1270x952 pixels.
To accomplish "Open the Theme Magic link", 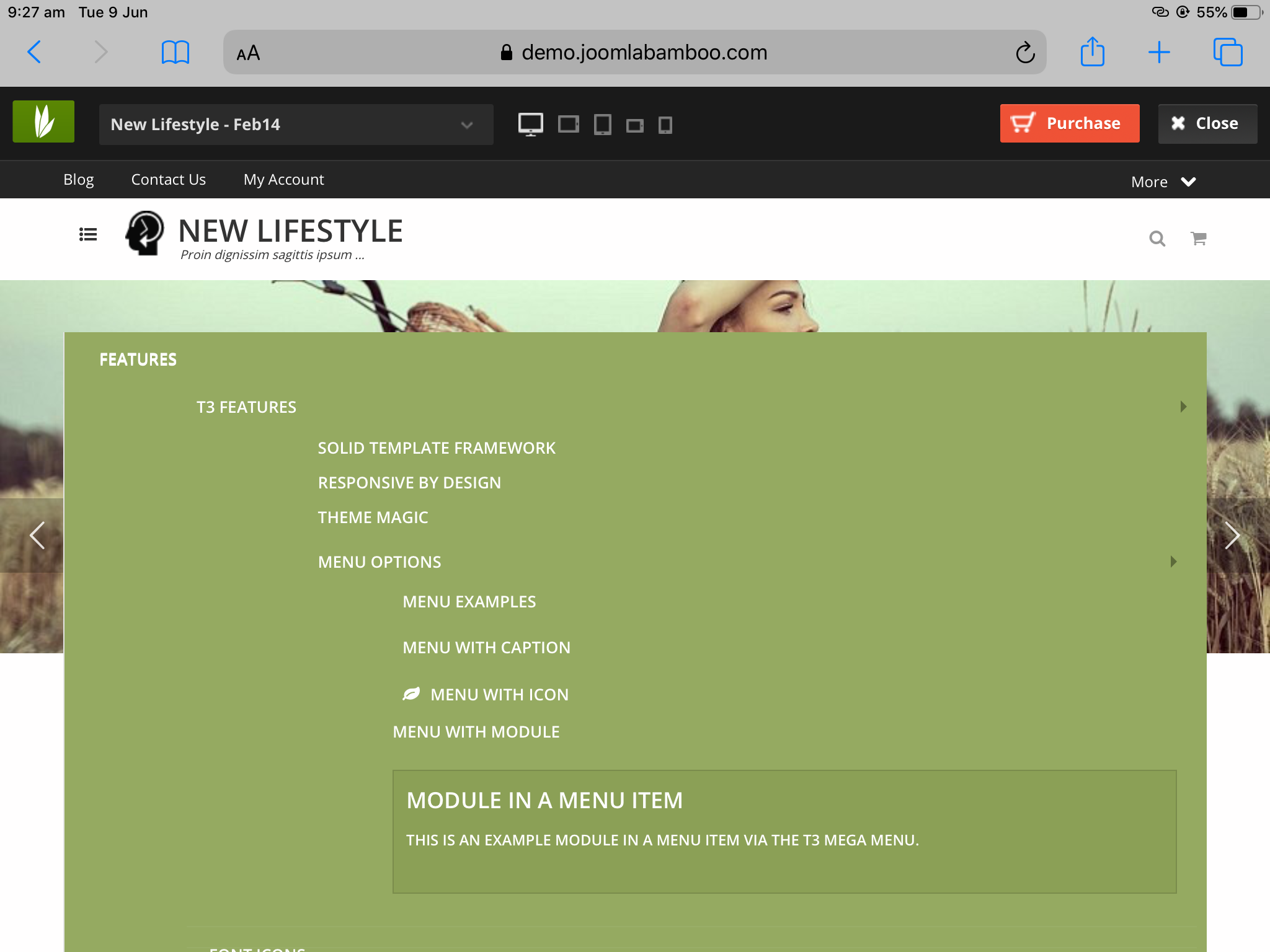I will coord(373,518).
